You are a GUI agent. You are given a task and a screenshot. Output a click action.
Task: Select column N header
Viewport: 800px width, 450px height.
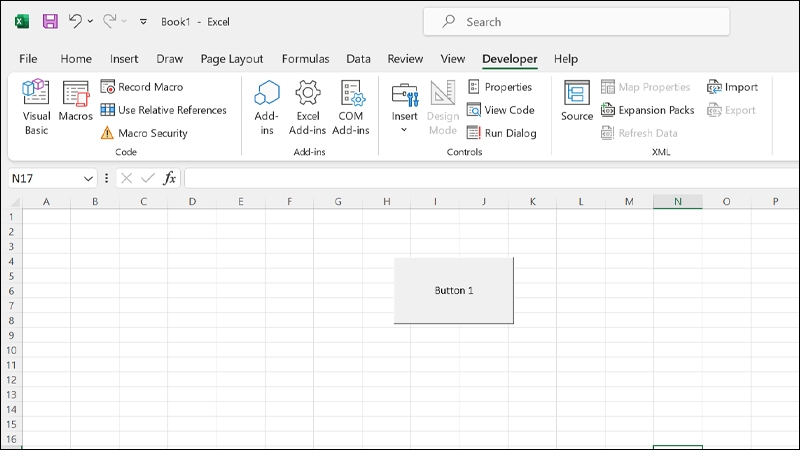pyautogui.click(x=678, y=202)
